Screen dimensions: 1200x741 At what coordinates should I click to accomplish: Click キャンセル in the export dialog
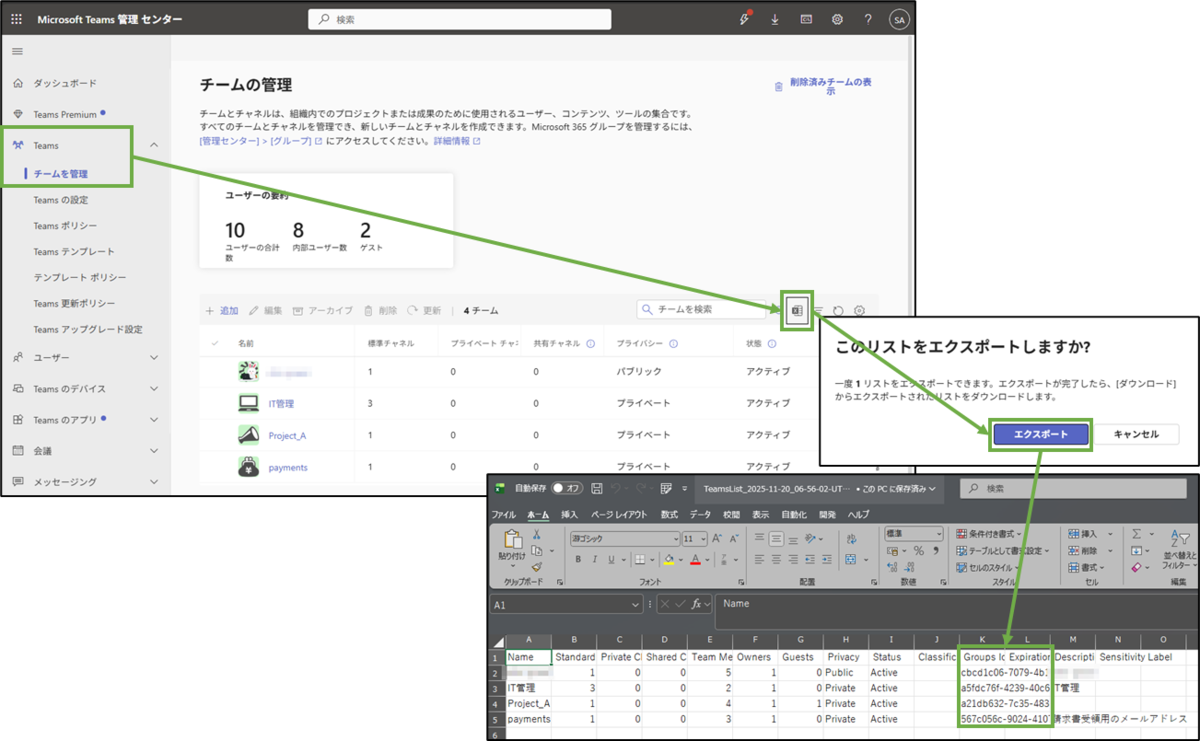[1136, 434]
